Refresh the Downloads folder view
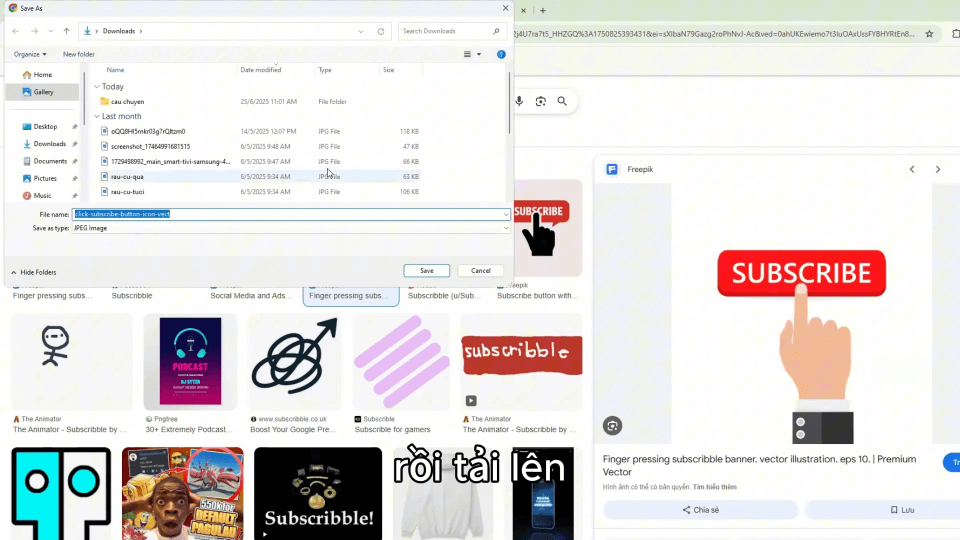The width and height of the screenshot is (960, 540). 381,31
